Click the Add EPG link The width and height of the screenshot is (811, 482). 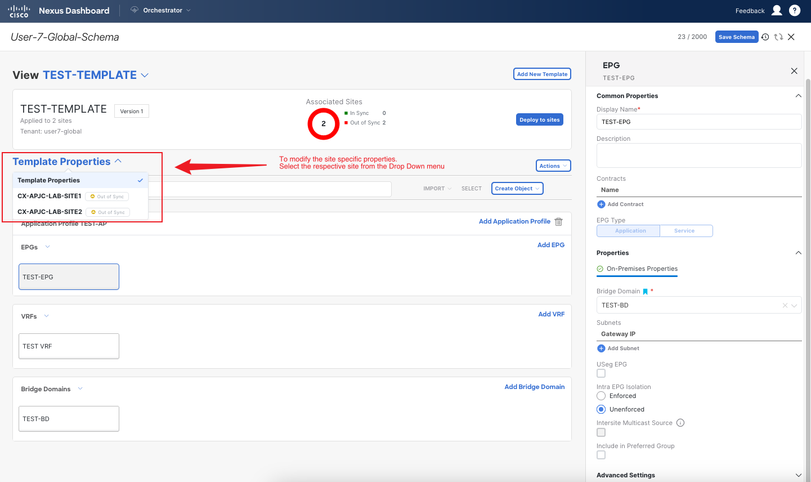tap(551, 245)
